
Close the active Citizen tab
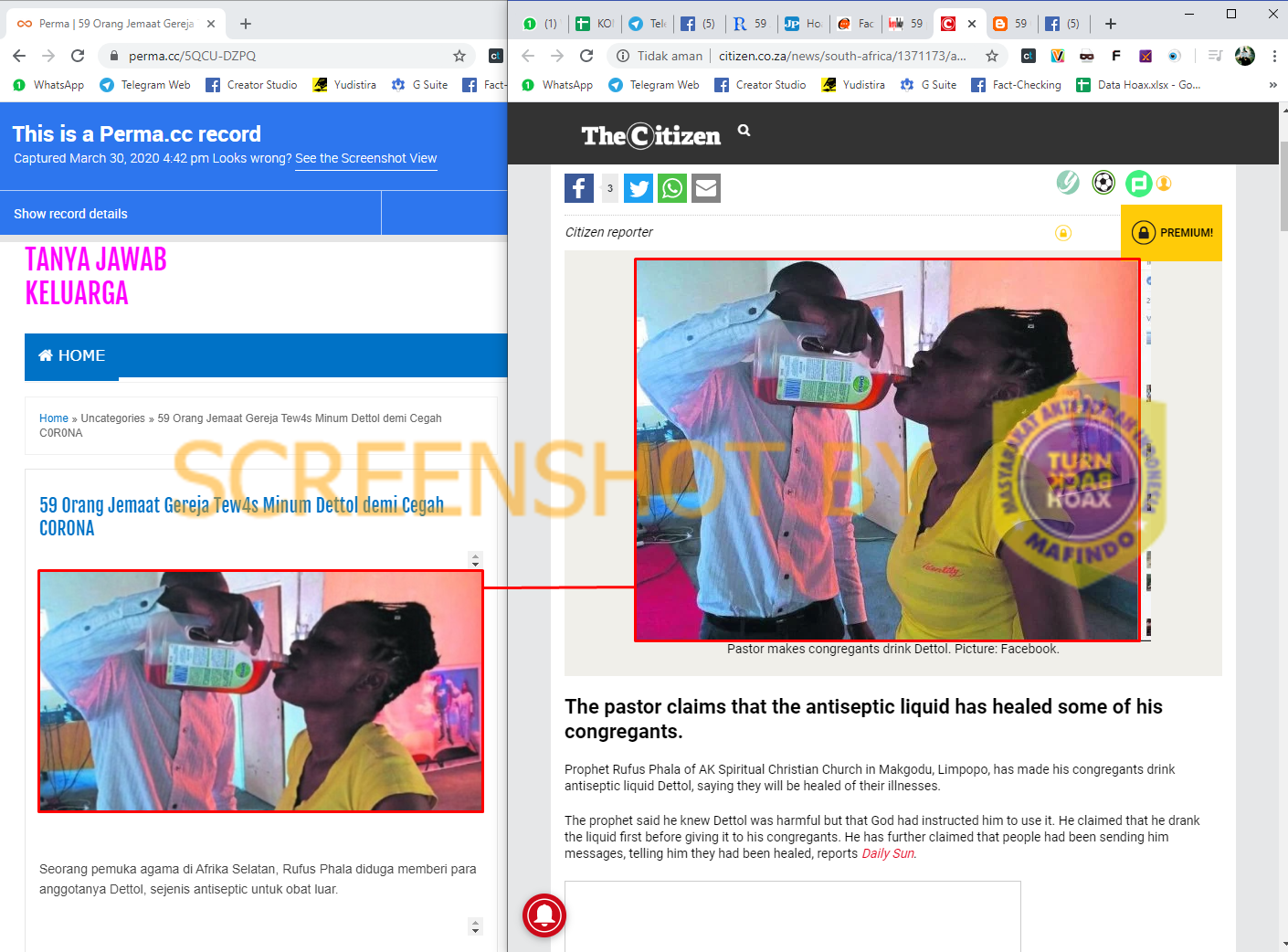pyautogui.click(x=972, y=24)
